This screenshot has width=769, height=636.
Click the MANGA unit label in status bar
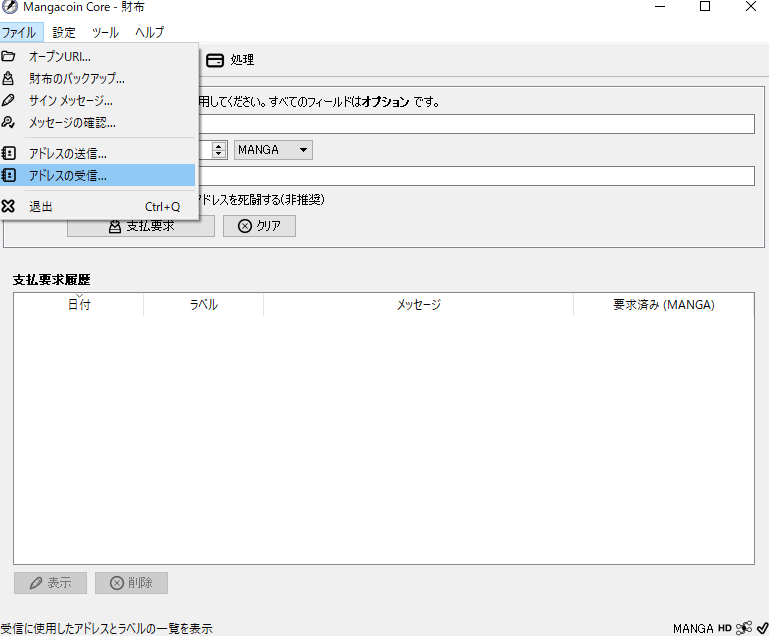(693, 628)
